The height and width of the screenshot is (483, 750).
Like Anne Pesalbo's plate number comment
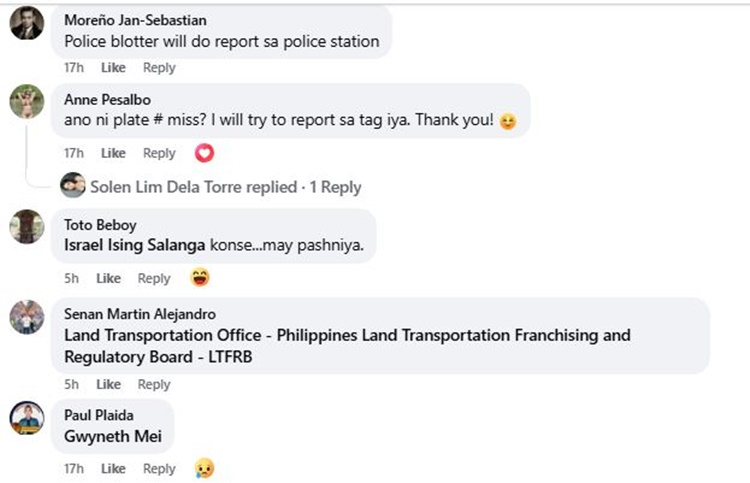click(x=113, y=153)
